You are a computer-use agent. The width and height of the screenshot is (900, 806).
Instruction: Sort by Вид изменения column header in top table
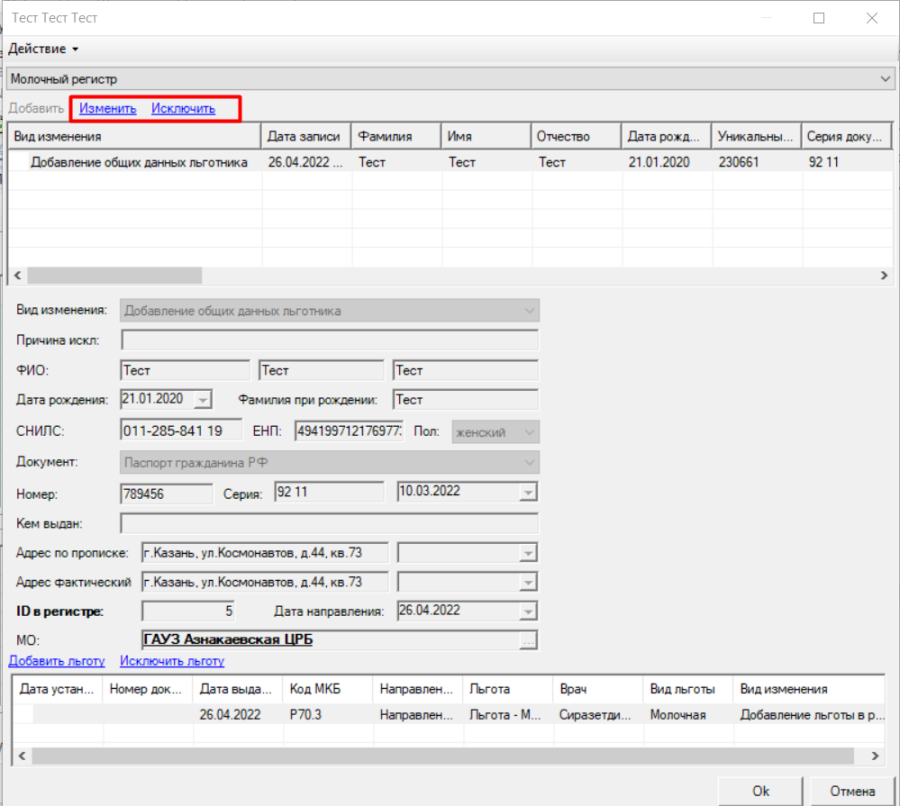134,137
